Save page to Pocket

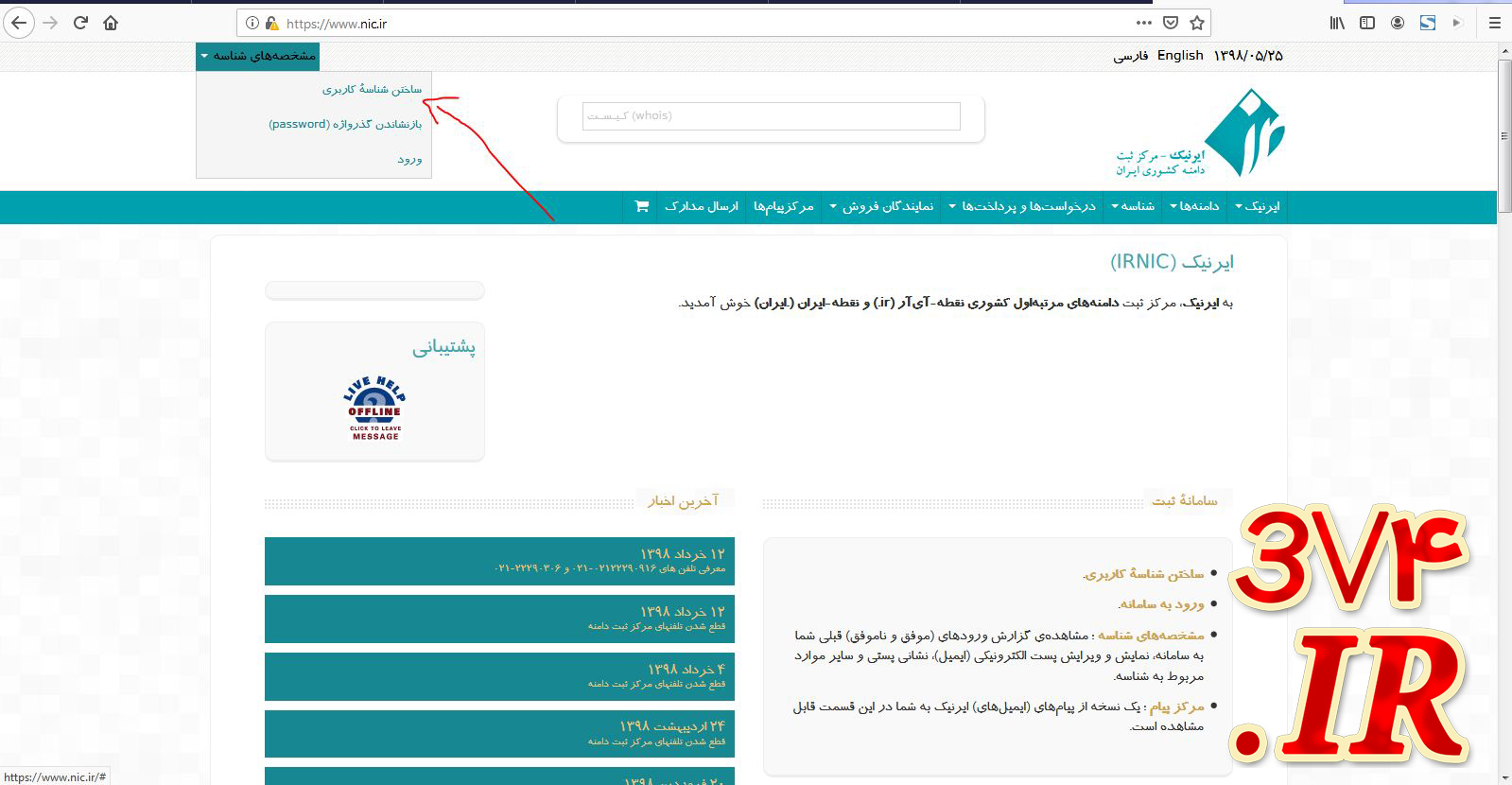[1171, 23]
